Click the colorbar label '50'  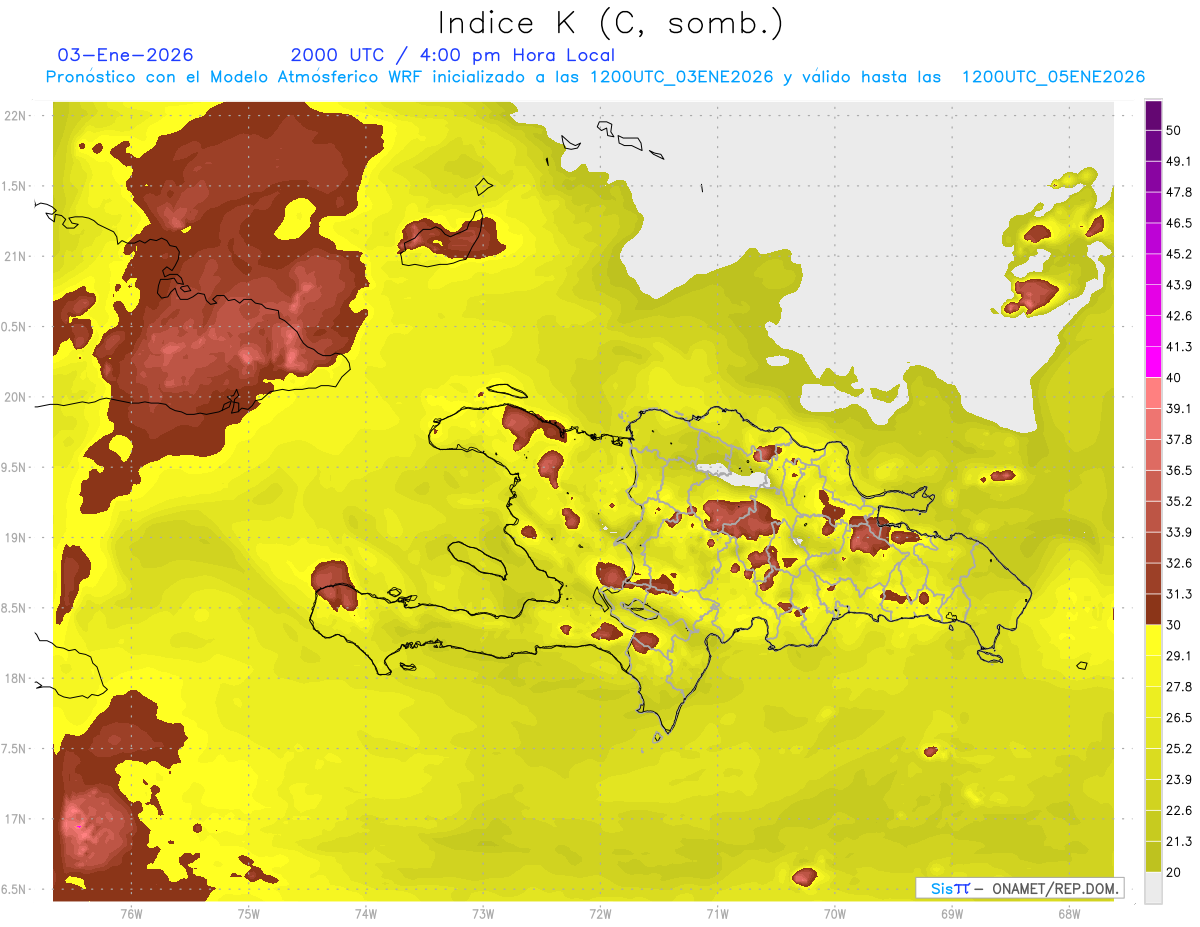point(1175,131)
